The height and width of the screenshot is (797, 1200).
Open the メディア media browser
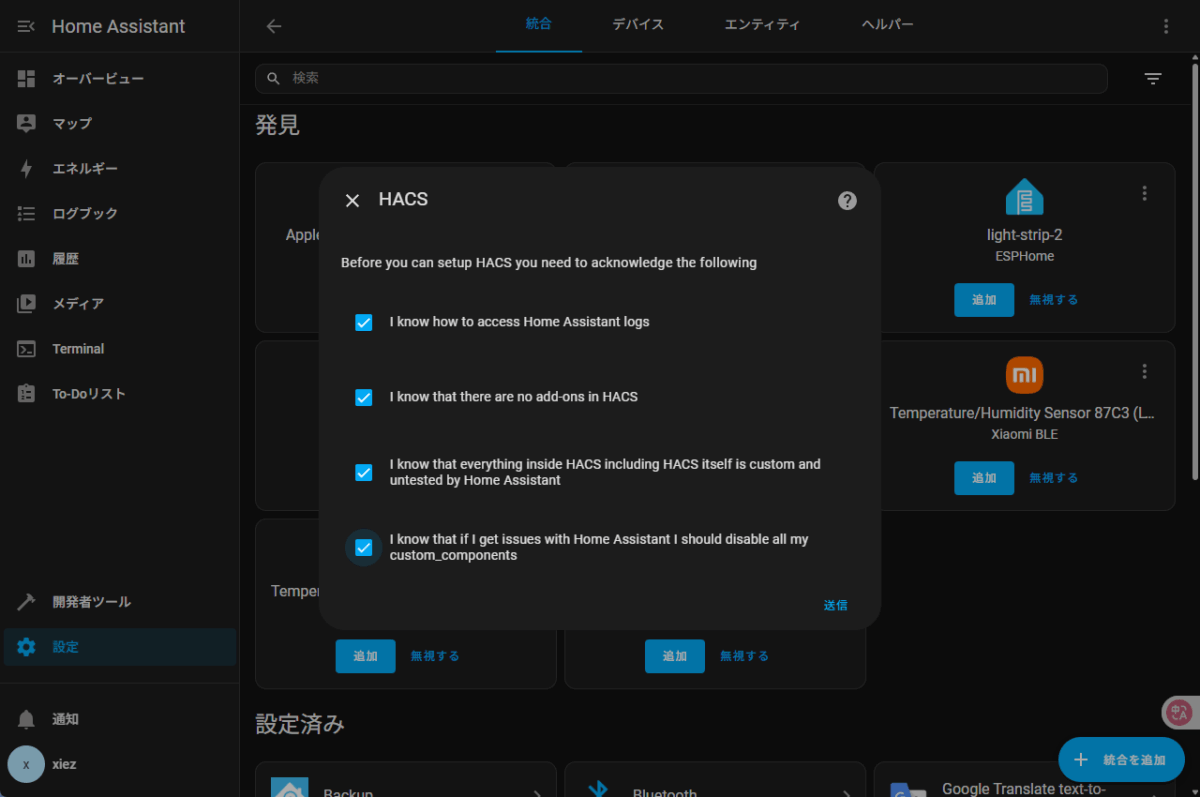pos(120,303)
